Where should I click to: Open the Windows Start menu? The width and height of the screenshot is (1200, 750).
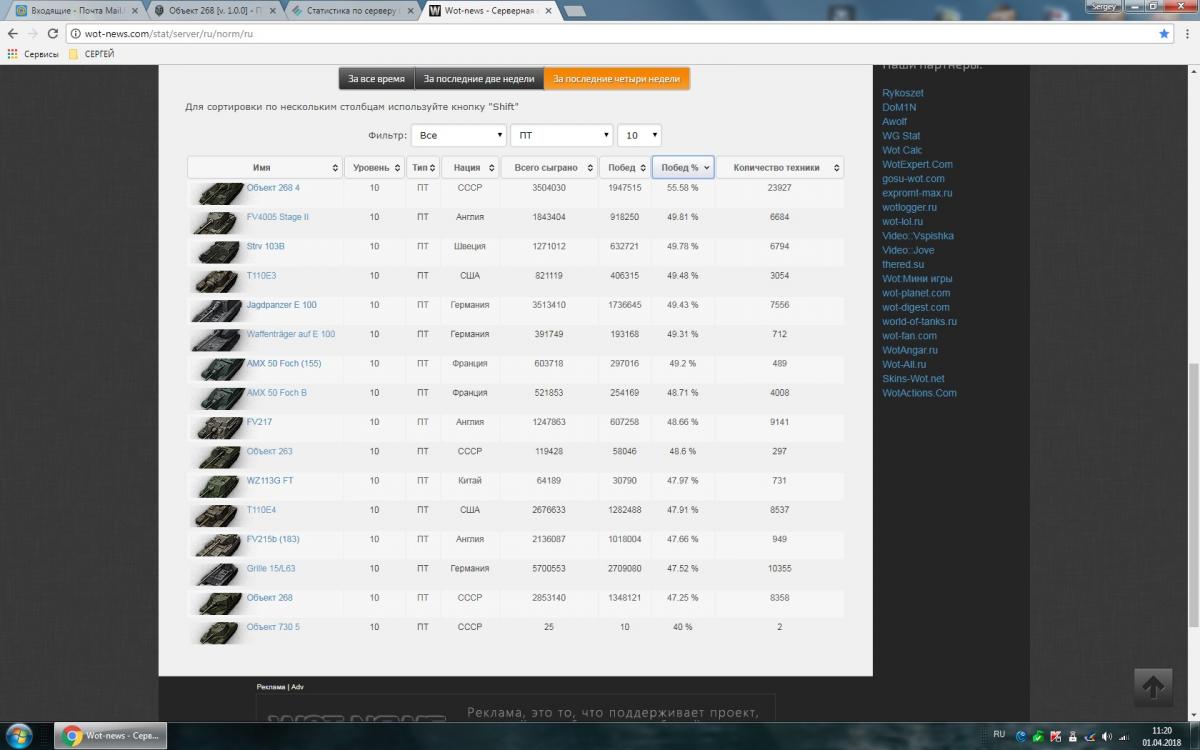[x=18, y=735]
